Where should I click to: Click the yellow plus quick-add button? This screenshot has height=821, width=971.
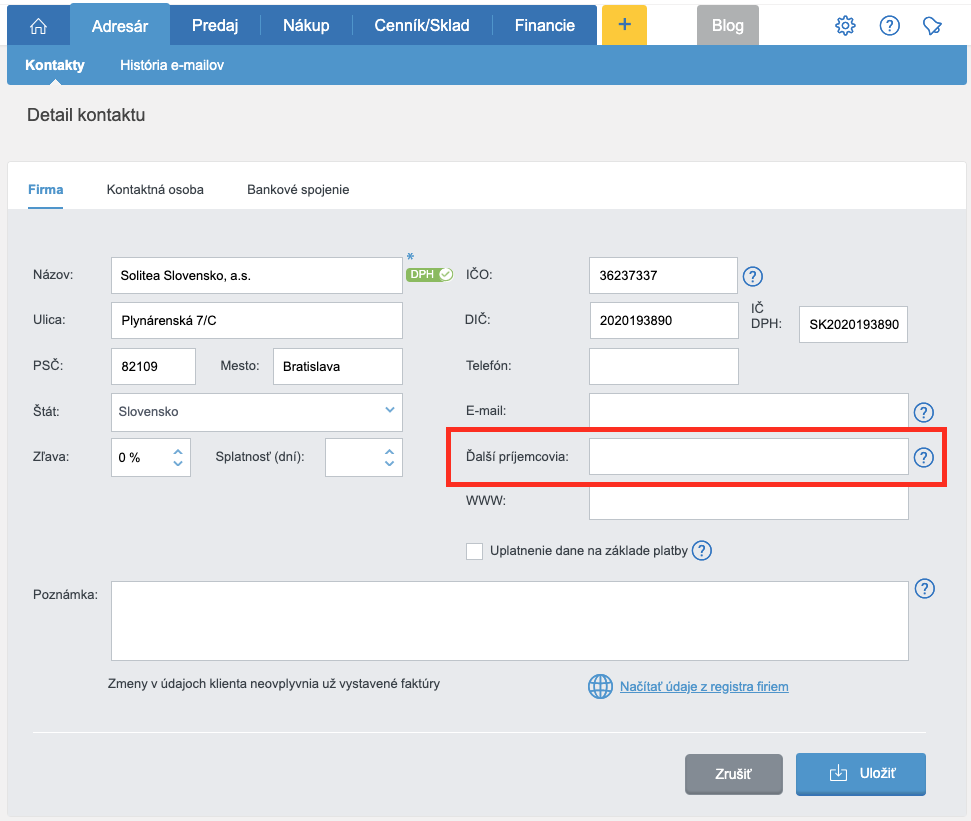(x=624, y=26)
